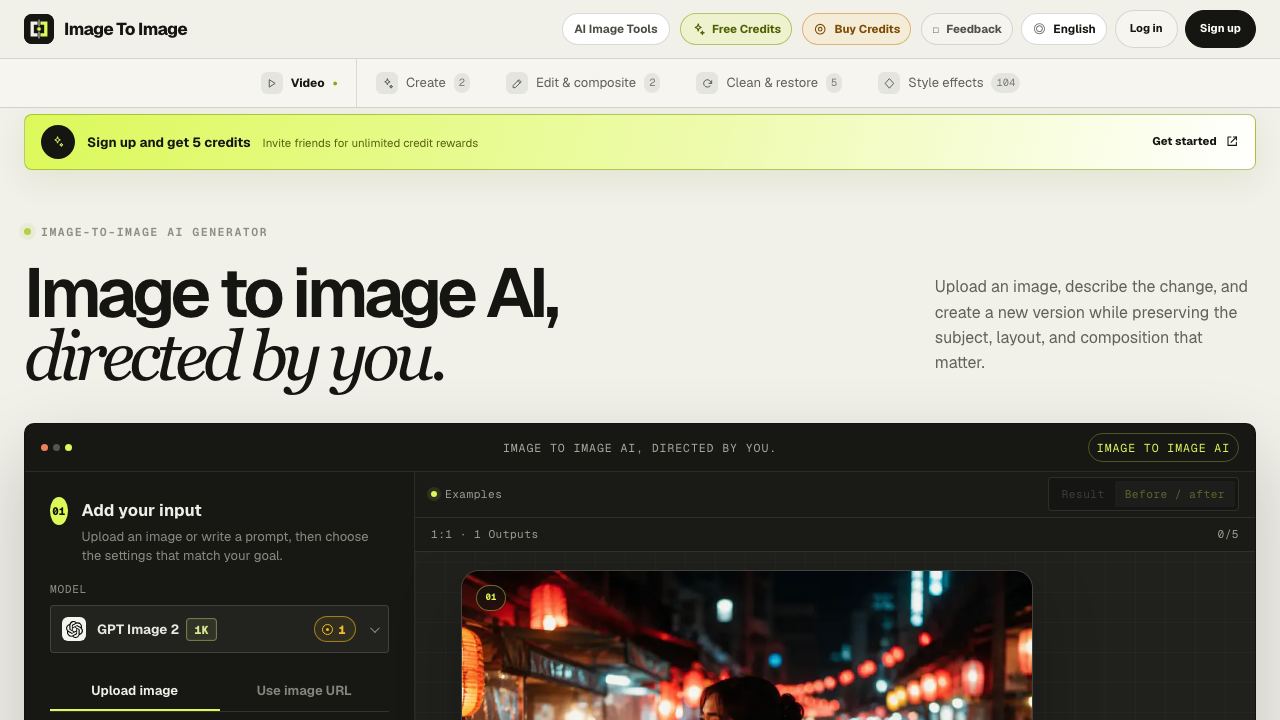1280x720 pixels.
Task: Click the model dropdown chevron arrow
Action: click(375, 630)
